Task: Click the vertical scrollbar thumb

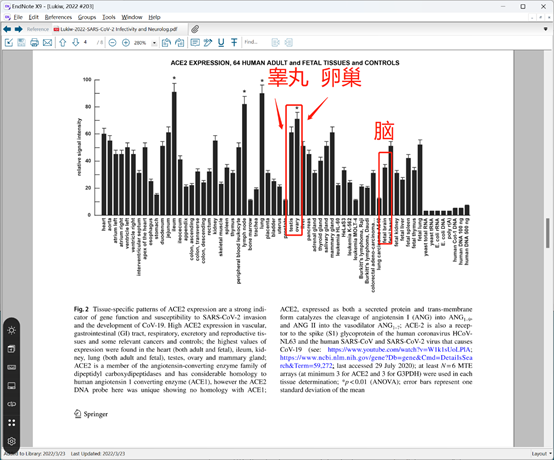Action: tap(547, 234)
